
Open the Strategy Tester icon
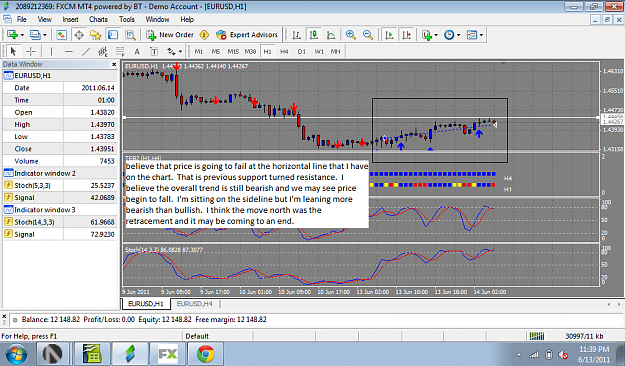coord(130,35)
